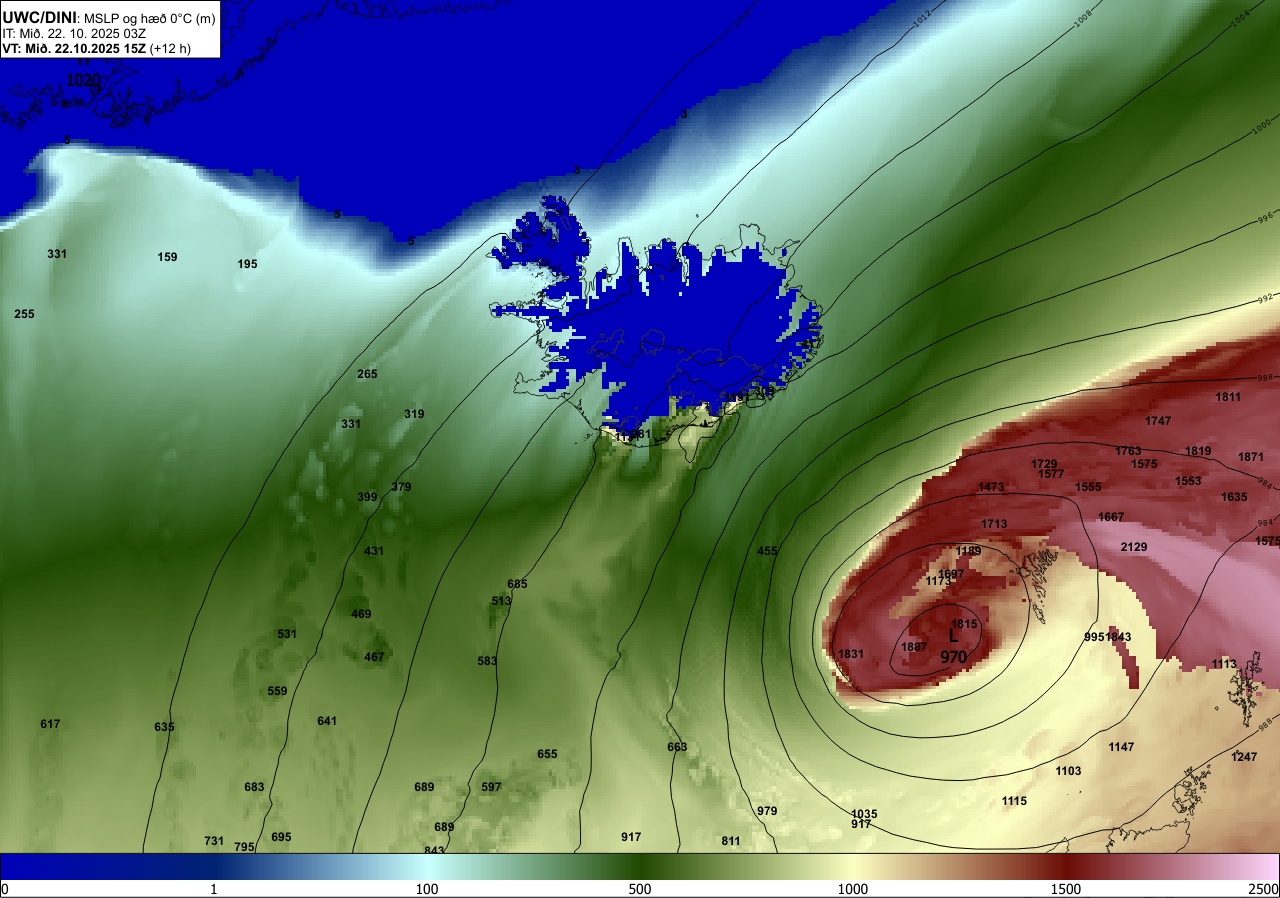Viewport: 1280px width, 898px height.
Task: Select the 1729 value label
Action: 1044,464
